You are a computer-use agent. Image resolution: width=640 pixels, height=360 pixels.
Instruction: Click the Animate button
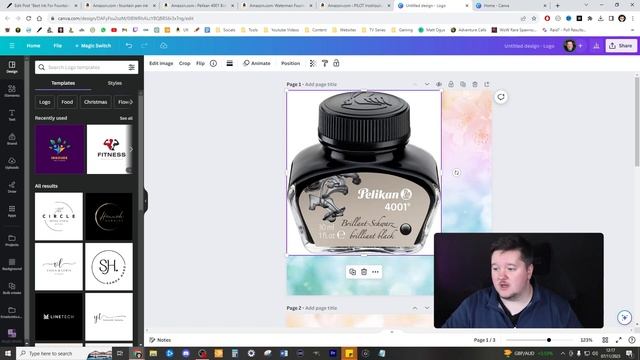pos(257,63)
